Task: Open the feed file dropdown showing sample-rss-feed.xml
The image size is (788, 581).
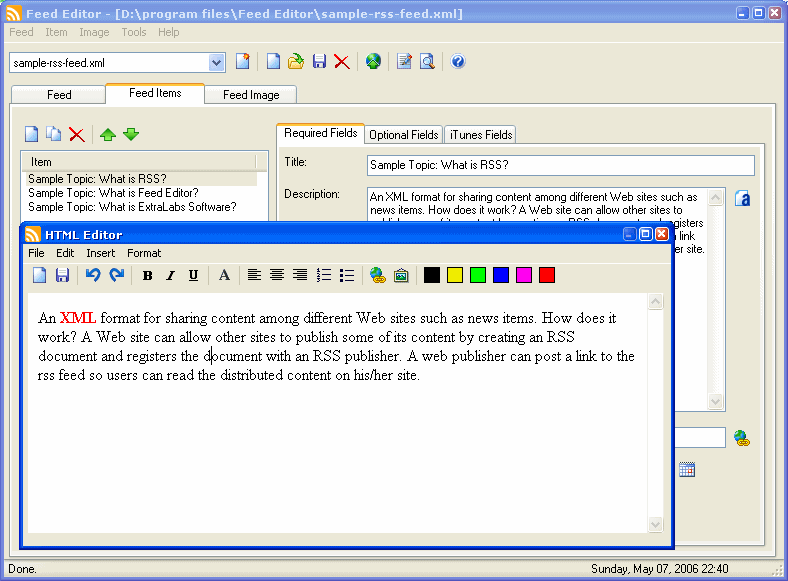Action: pos(217,63)
